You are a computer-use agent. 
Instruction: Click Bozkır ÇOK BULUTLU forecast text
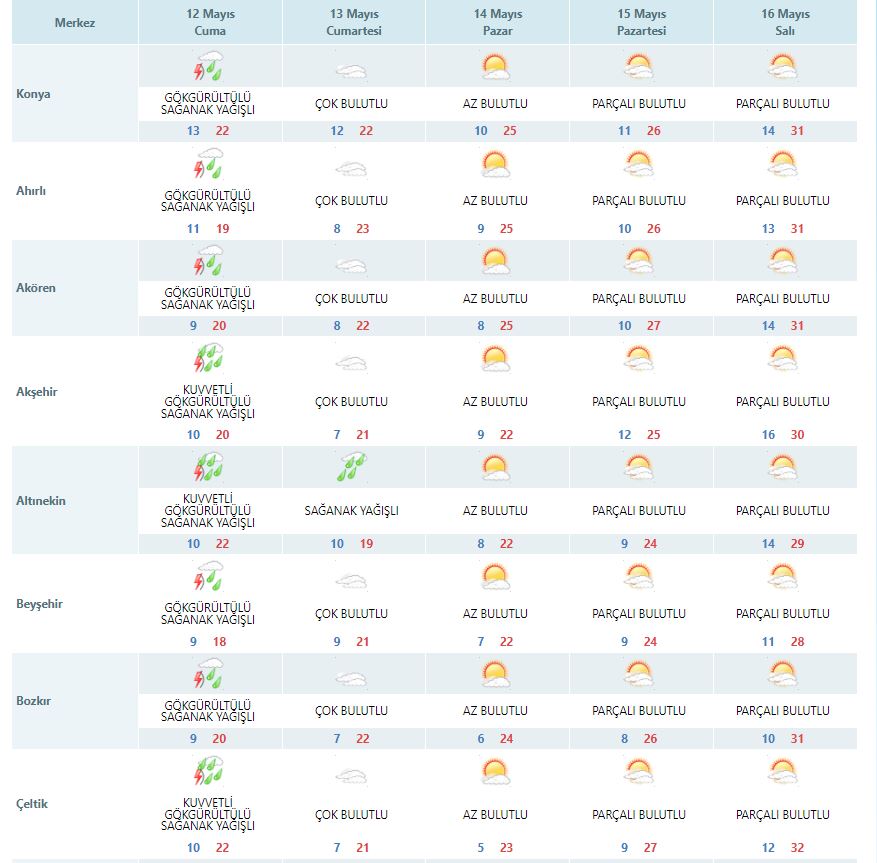click(x=351, y=711)
